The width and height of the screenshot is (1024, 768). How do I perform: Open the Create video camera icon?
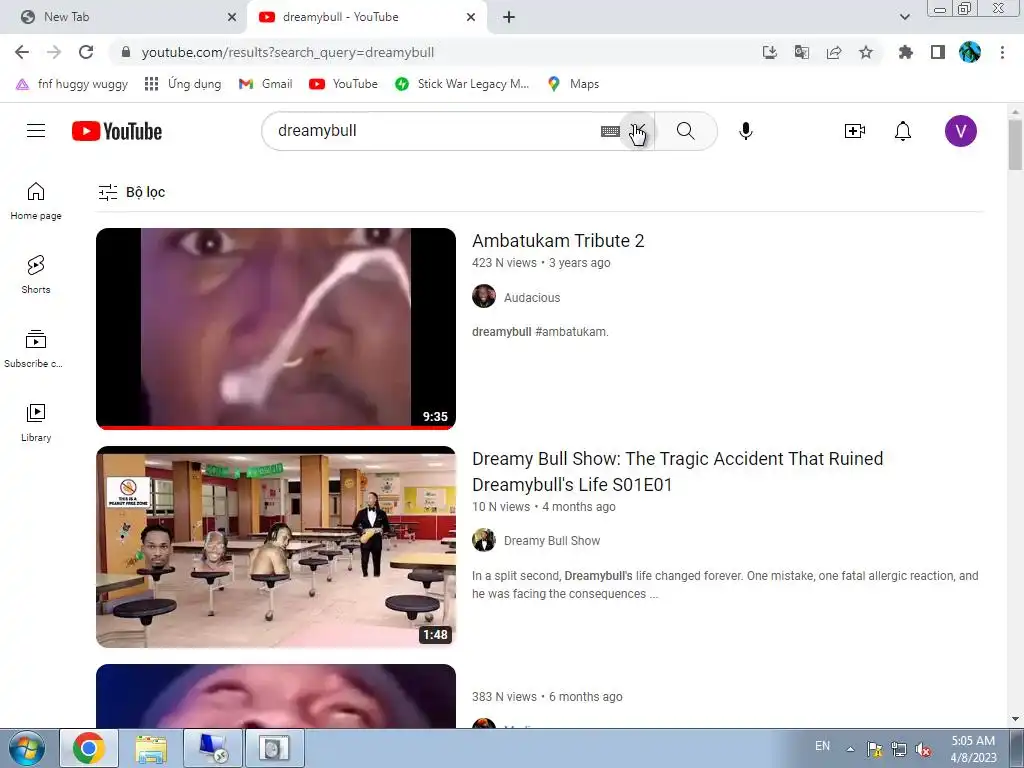tap(855, 131)
